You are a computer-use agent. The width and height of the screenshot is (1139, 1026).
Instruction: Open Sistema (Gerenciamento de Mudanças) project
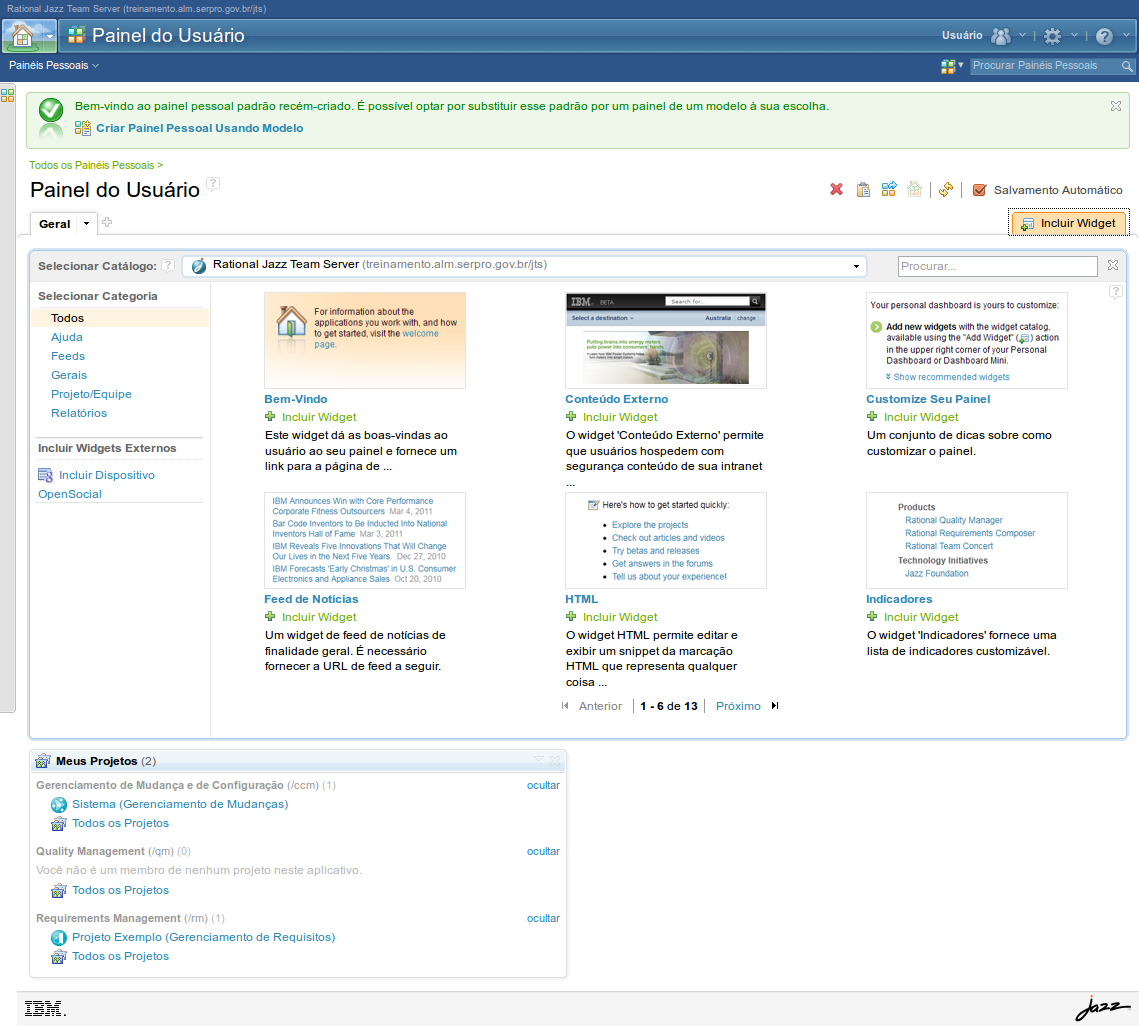click(180, 804)
